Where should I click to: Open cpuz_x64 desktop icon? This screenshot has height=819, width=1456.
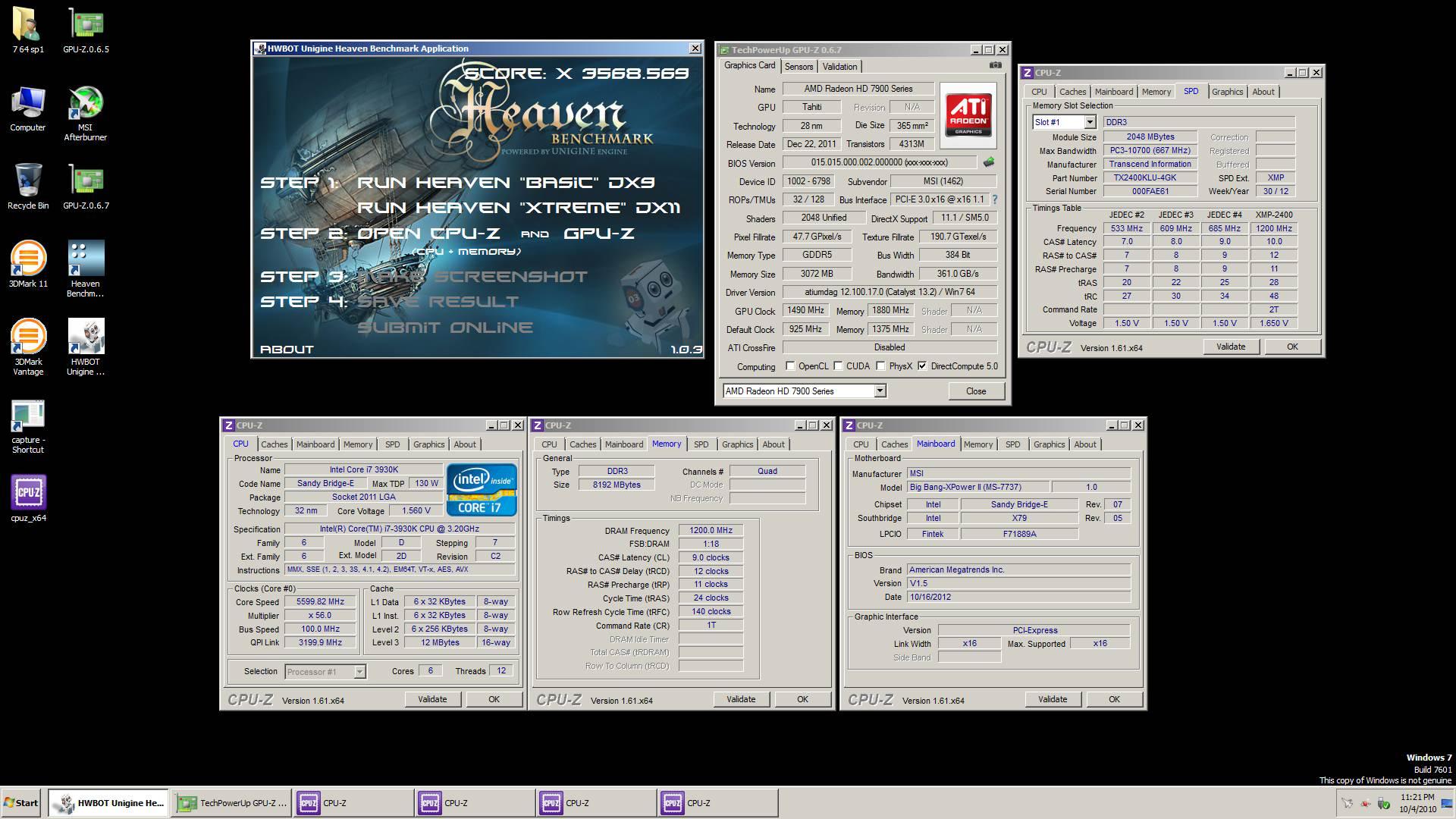click(x=28, y=499)
